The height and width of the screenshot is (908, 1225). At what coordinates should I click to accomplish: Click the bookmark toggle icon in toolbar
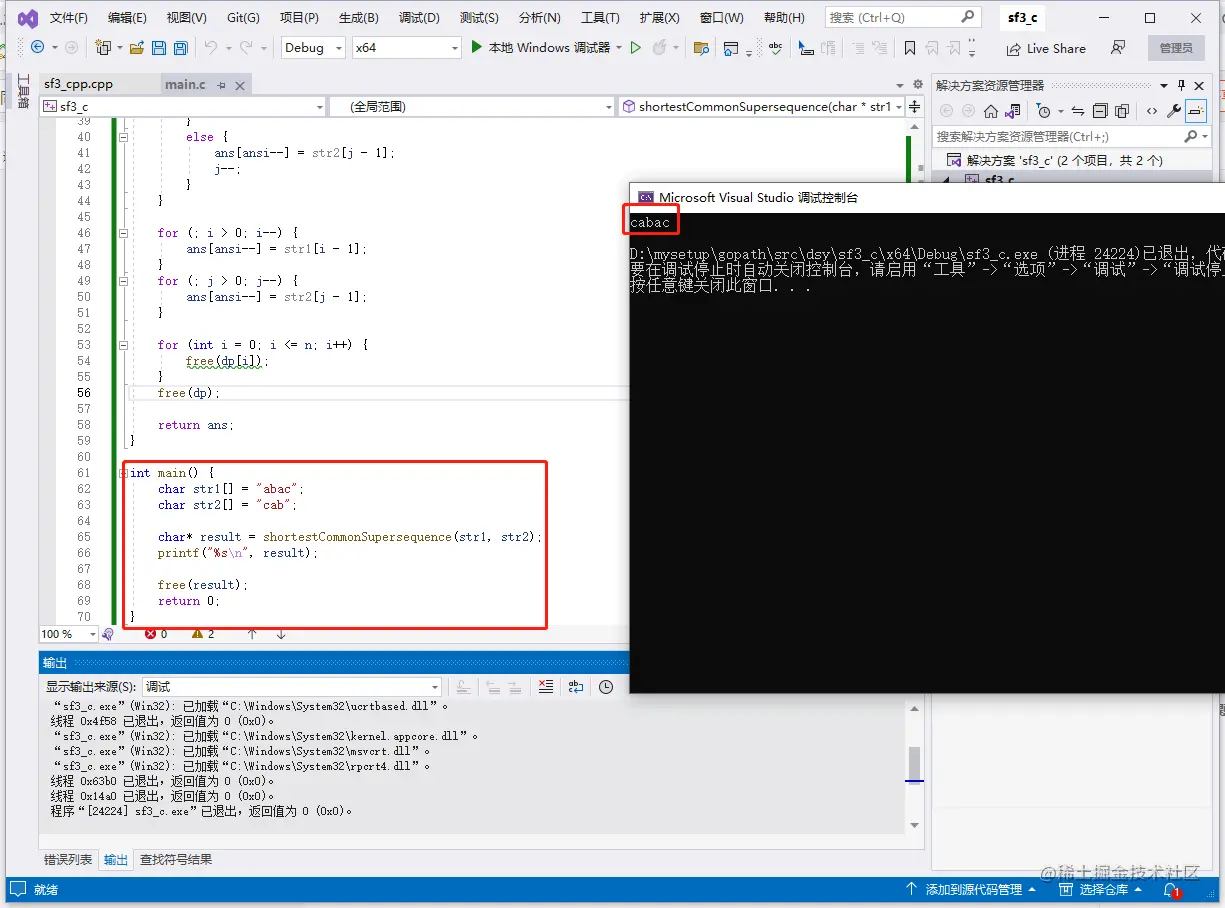tap(909, 47)
